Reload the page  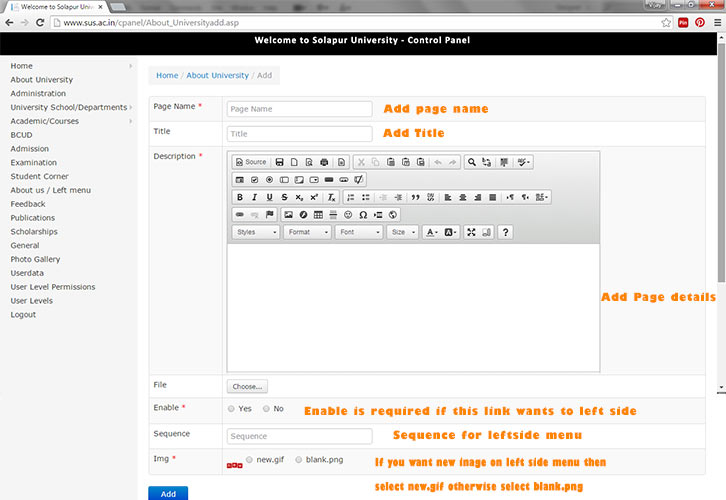(40, 22)
